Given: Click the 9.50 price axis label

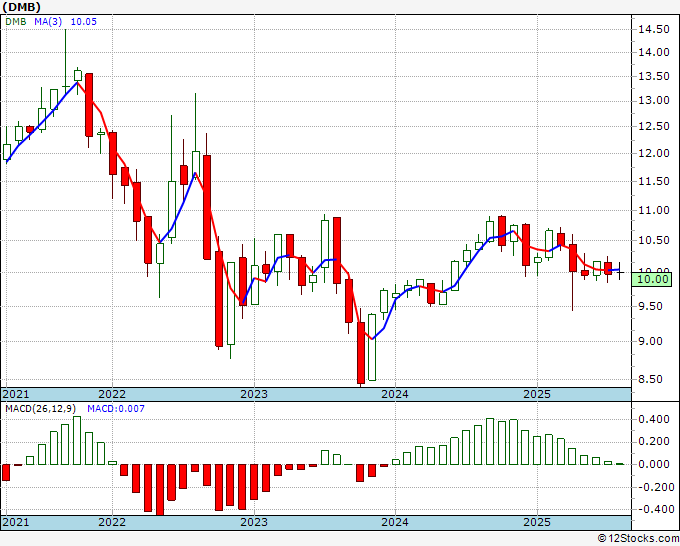Looking at the screenshot, I should (650, 306).
